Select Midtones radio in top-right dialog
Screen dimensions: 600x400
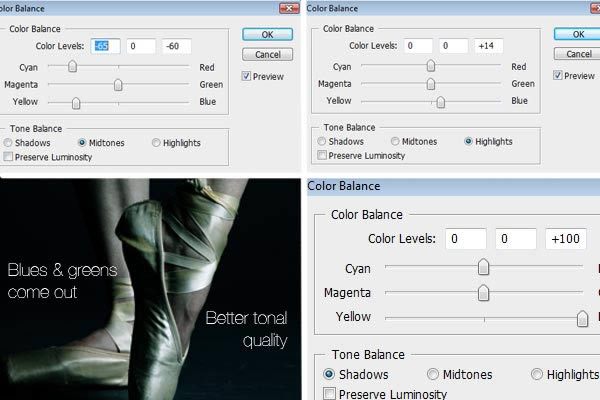click(395, 141)
